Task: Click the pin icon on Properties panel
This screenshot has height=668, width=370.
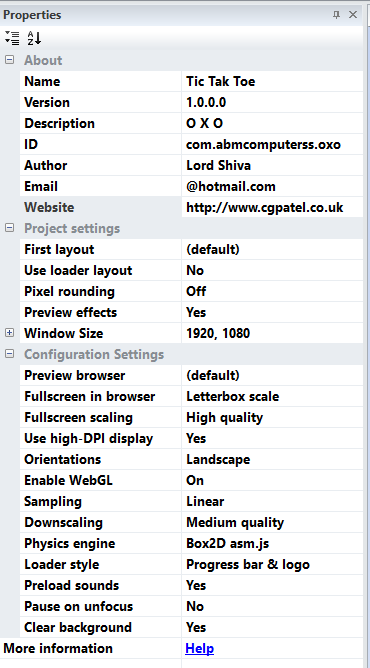Action: (336, 15)
